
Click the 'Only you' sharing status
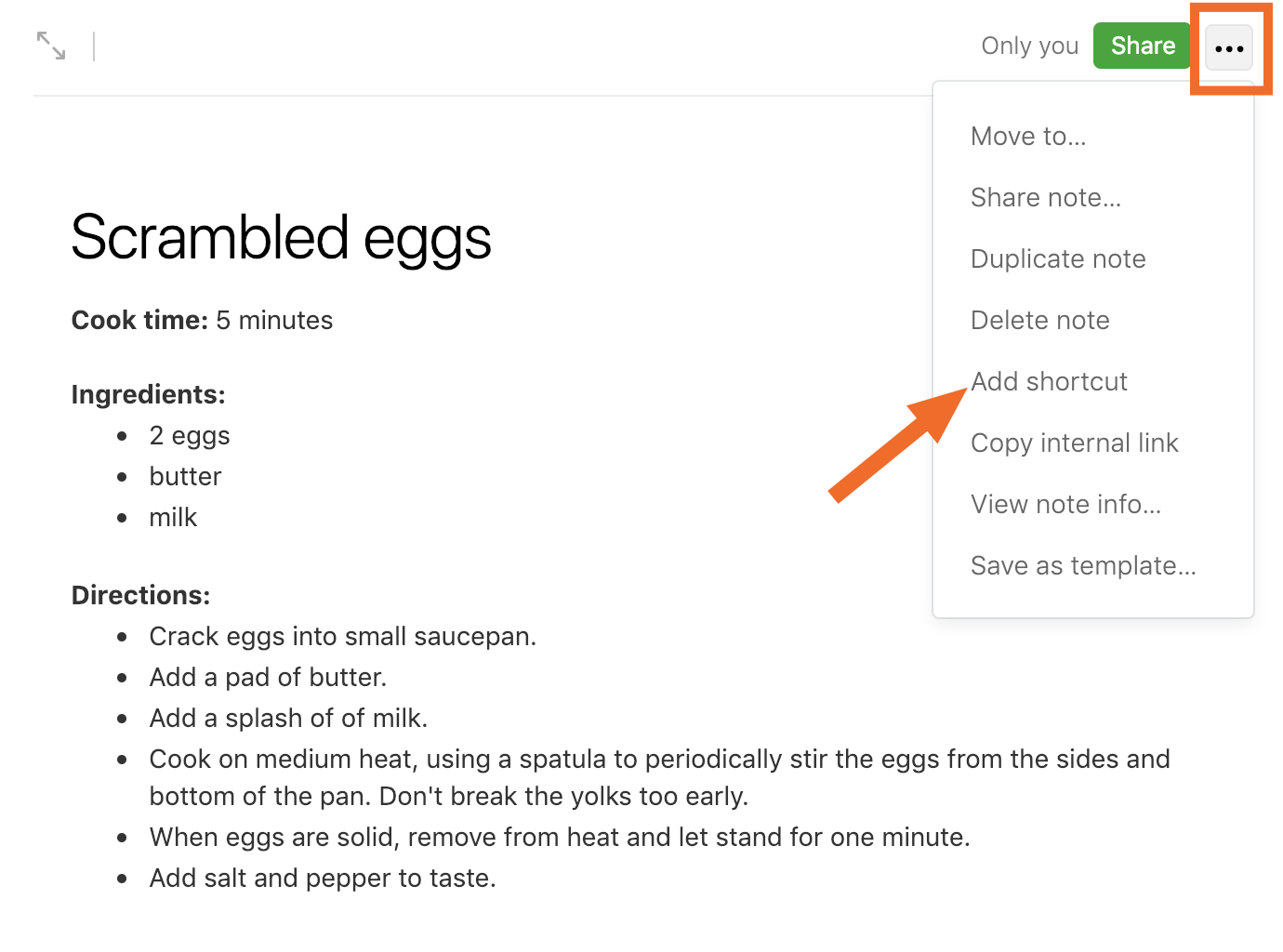[x=1029, y=46]
